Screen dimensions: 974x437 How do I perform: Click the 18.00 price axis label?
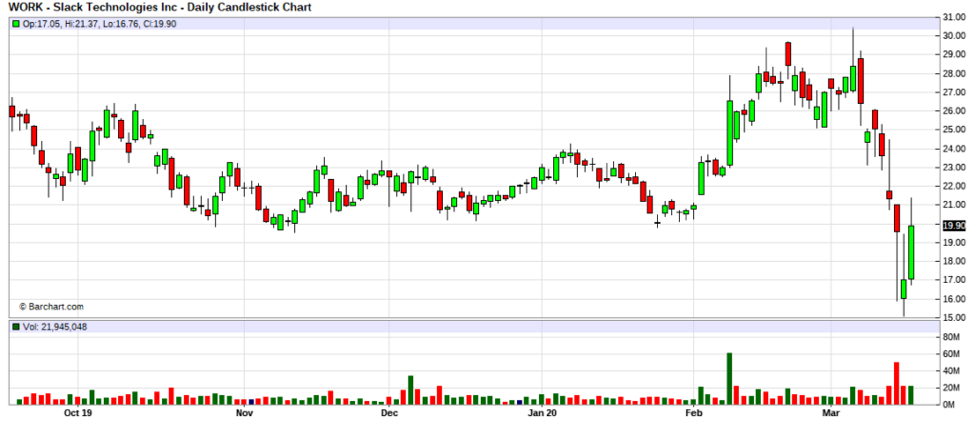coord(954,261)
